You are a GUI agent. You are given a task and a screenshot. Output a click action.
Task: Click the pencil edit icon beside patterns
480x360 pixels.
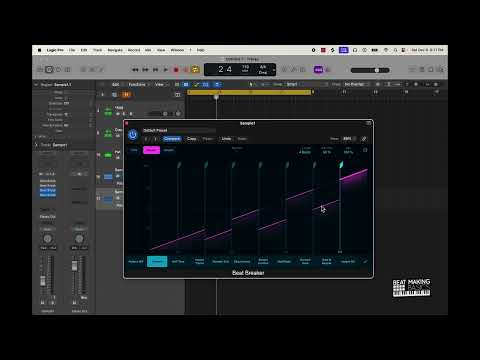coord(365,262)
